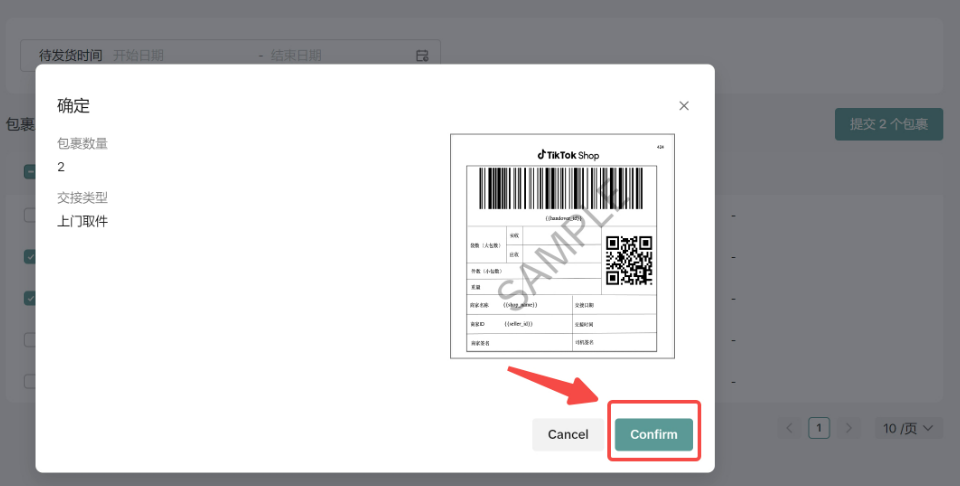The image size is (960, 486).
Task: Open the calendar icon in date field
Action: pos(422,56)
